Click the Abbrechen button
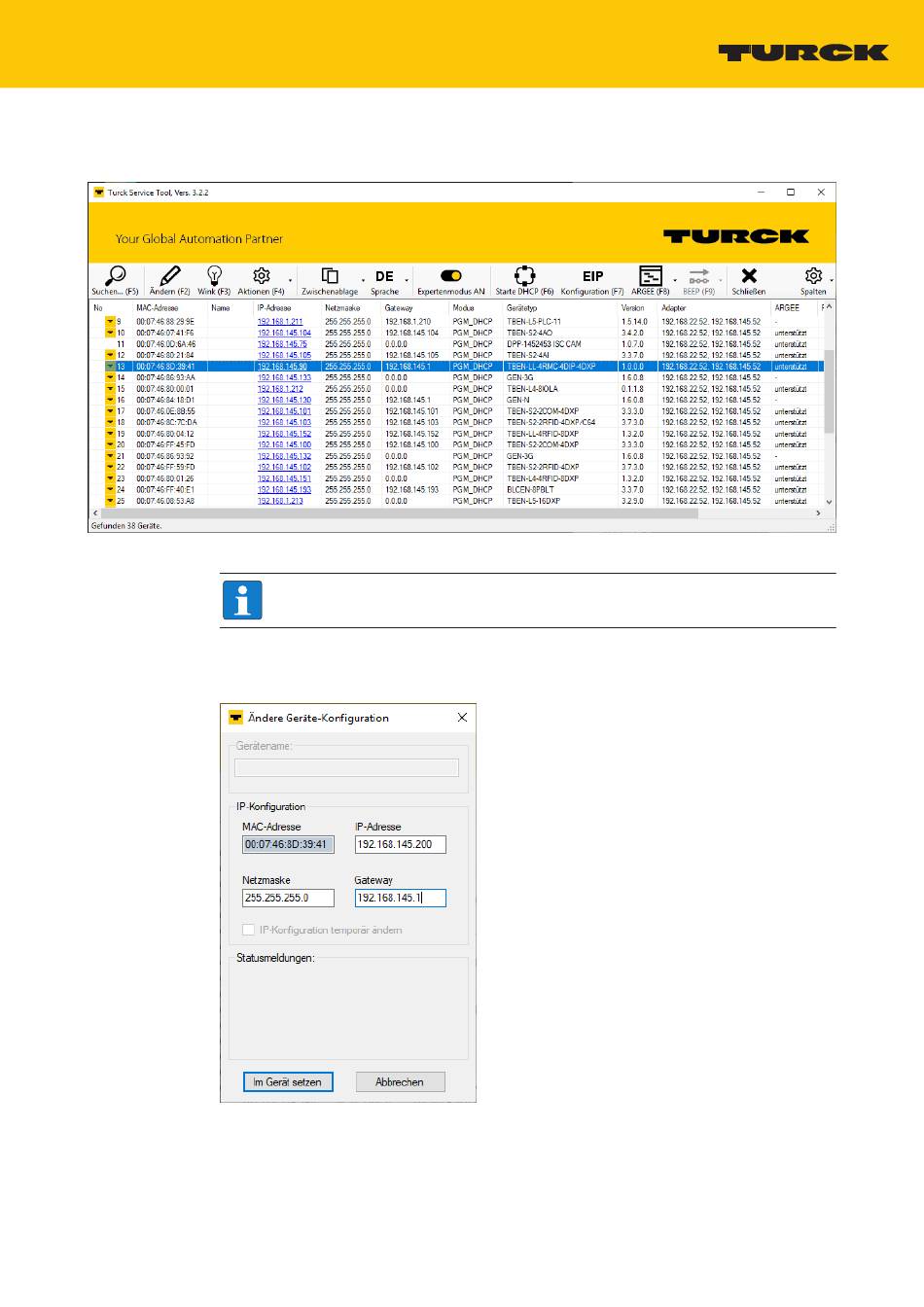This screenshot has width=924, height=1307. tap(400, 1081)
